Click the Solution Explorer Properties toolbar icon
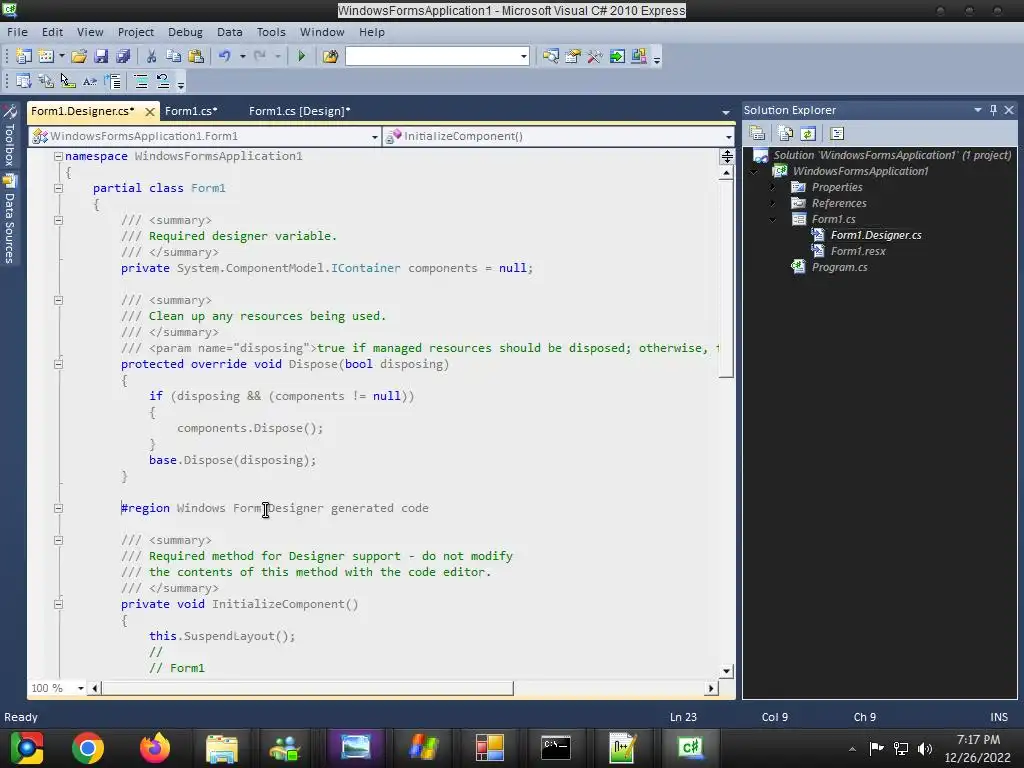The width and height of the screenshot is (1024, 768). tap(758, 133)
